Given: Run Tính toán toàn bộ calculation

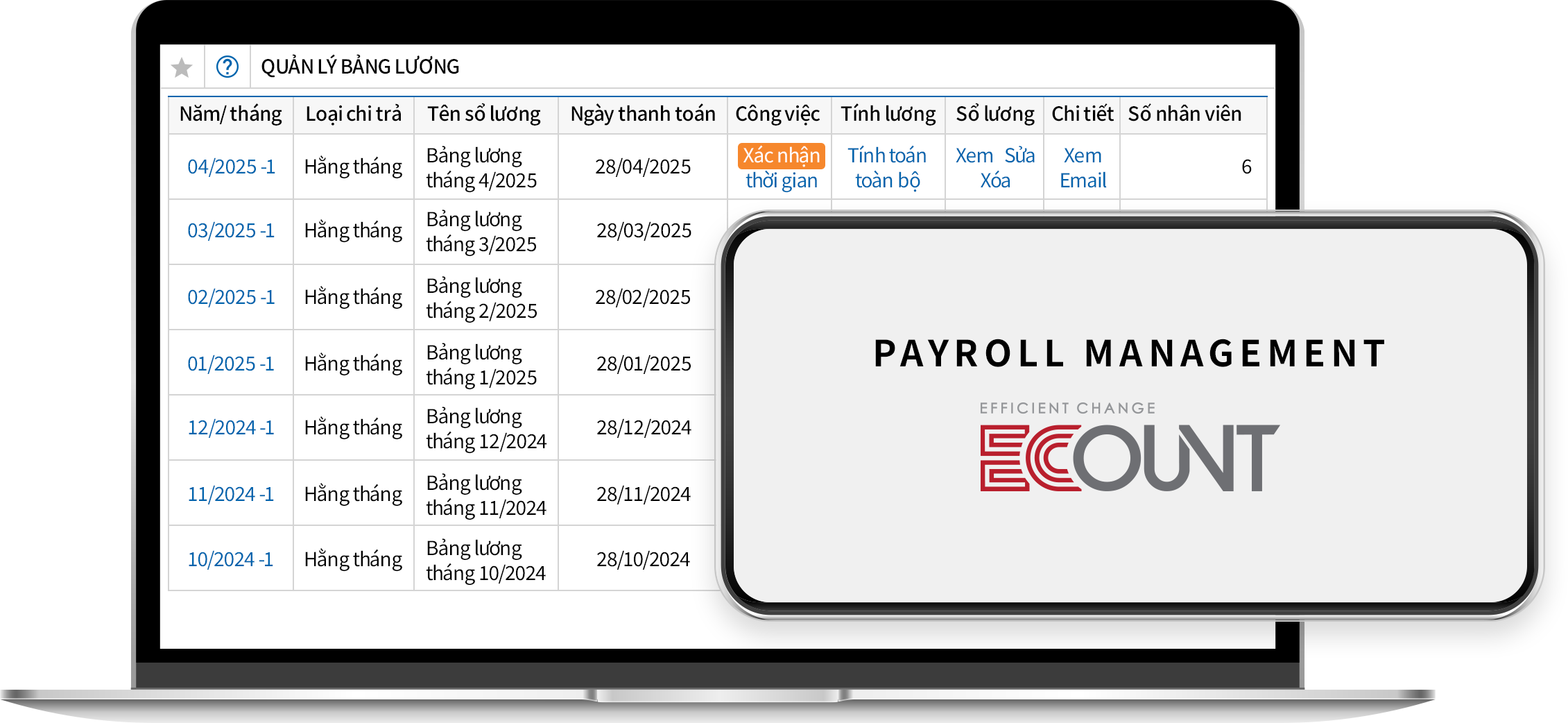Looking at the screenshot, I should (x=887, y=168).
